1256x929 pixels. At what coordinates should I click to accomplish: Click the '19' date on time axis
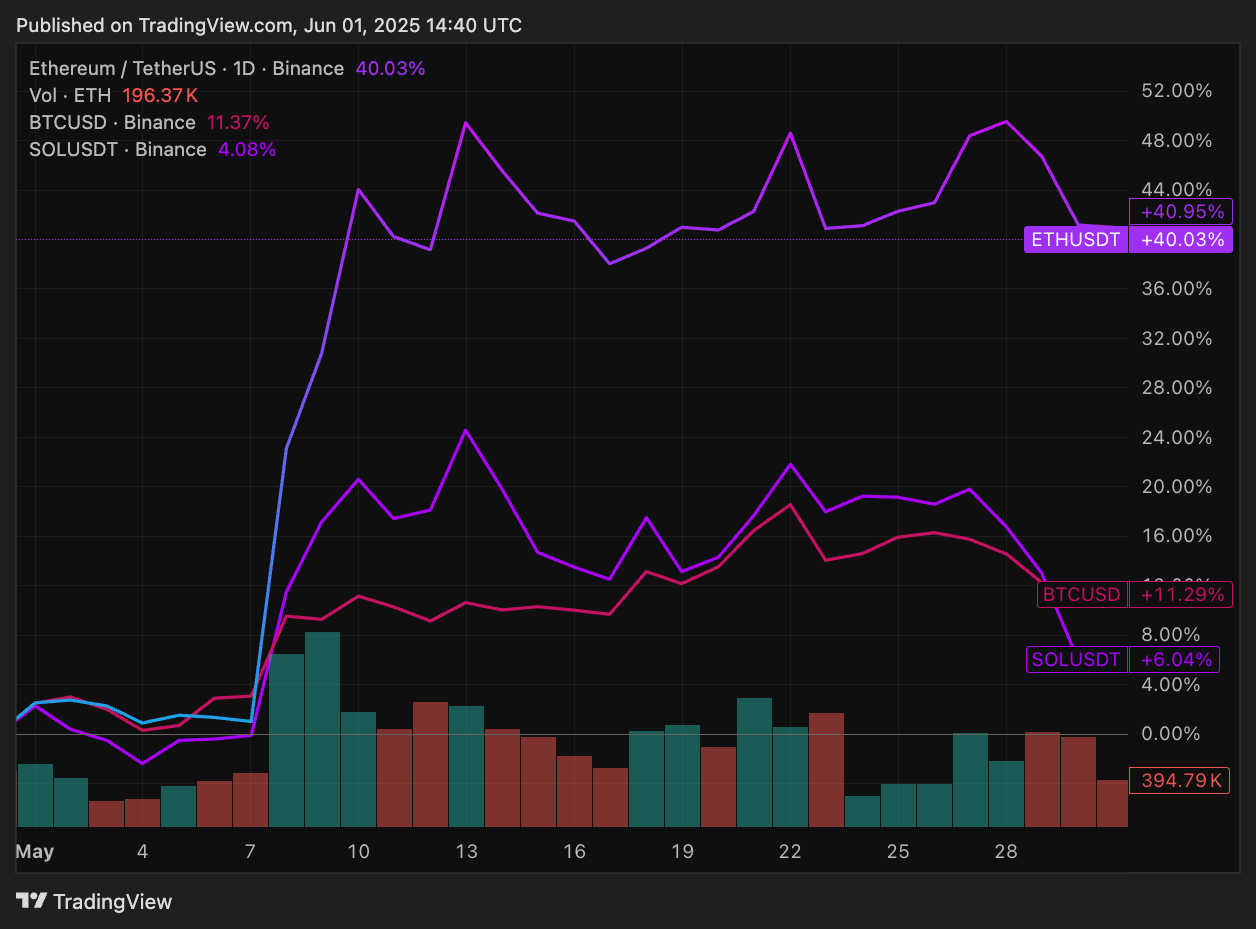click(x=682, y=852)
